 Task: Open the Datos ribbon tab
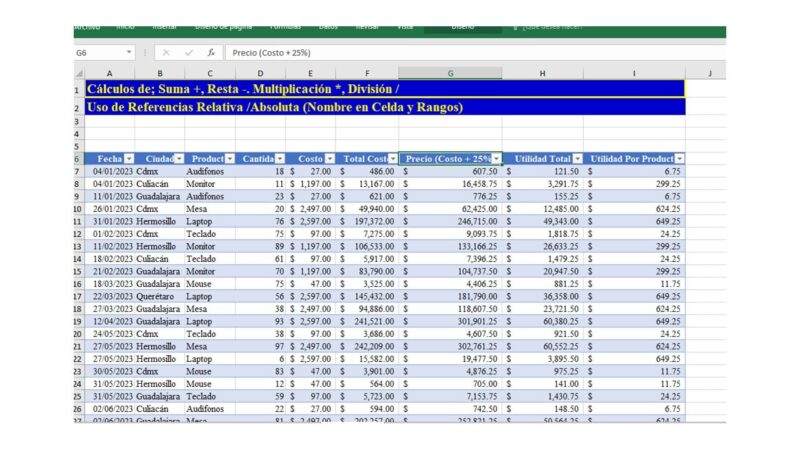click(x=328, y=27)
